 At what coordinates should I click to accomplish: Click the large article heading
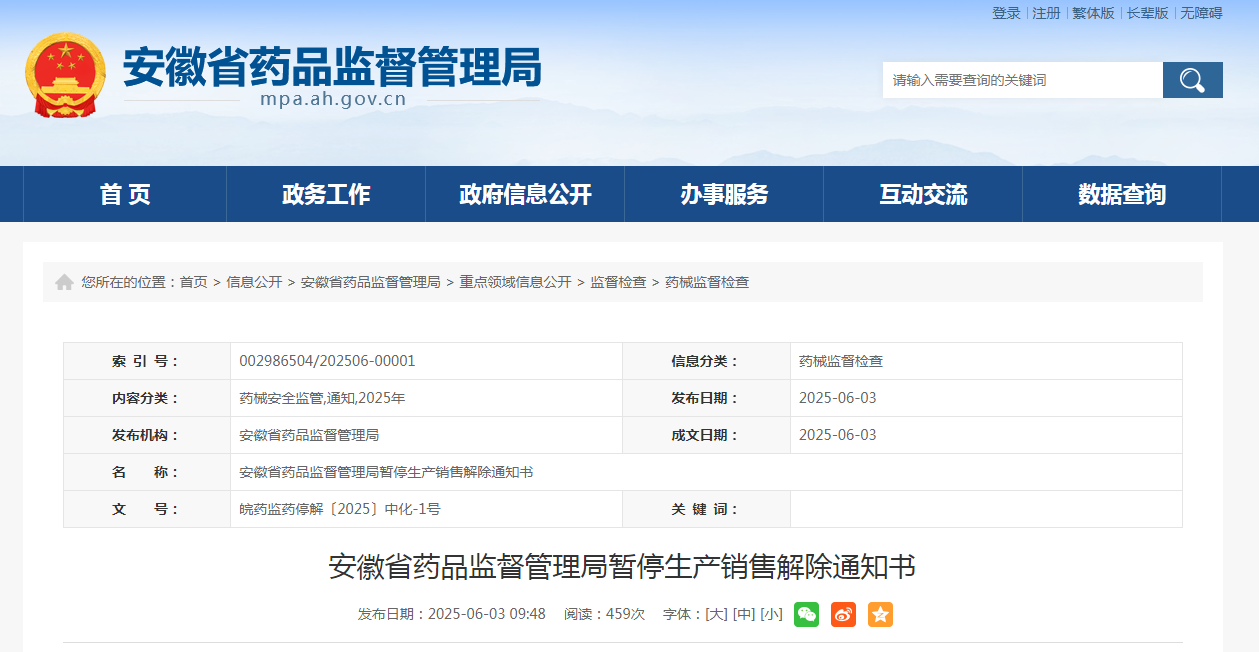click(622, 567)
